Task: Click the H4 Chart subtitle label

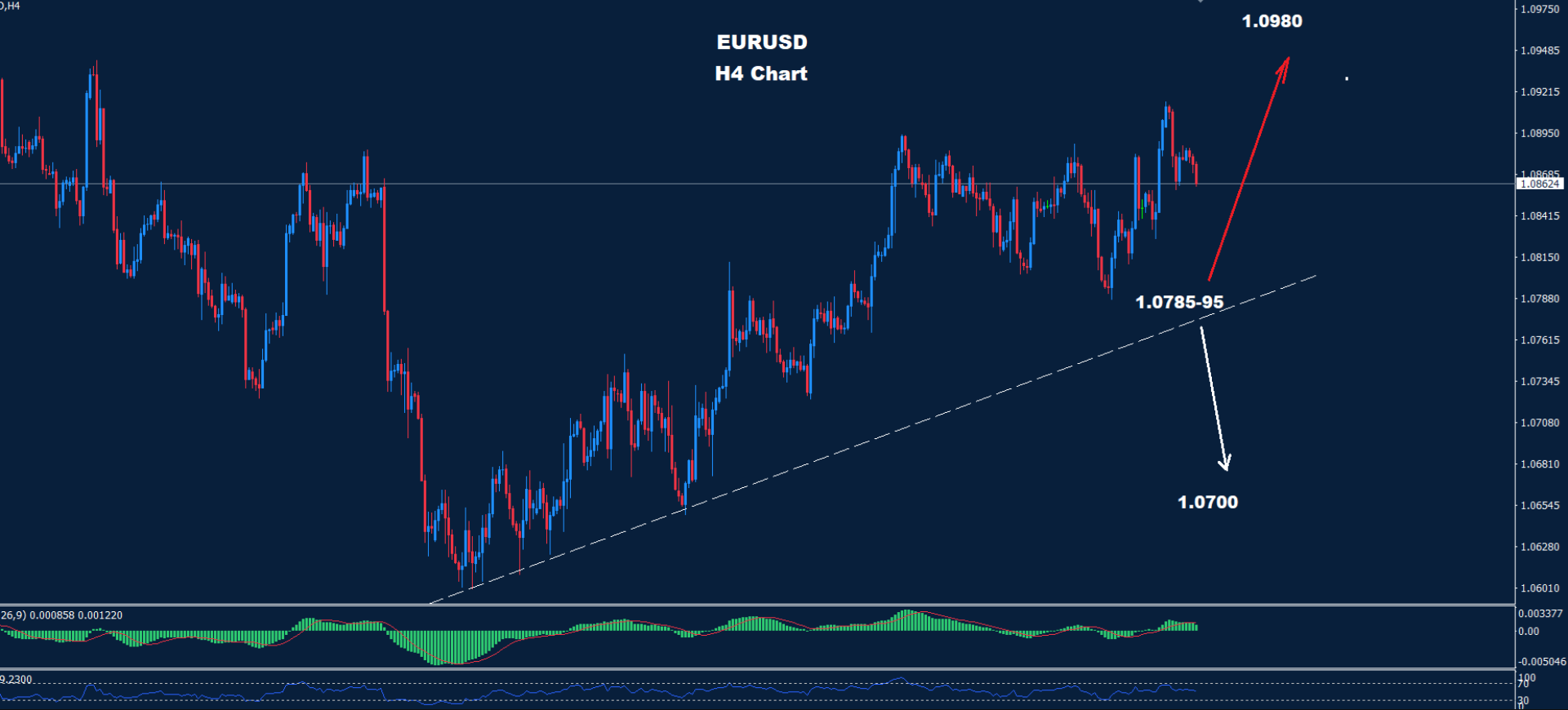Action: [761, 73]
